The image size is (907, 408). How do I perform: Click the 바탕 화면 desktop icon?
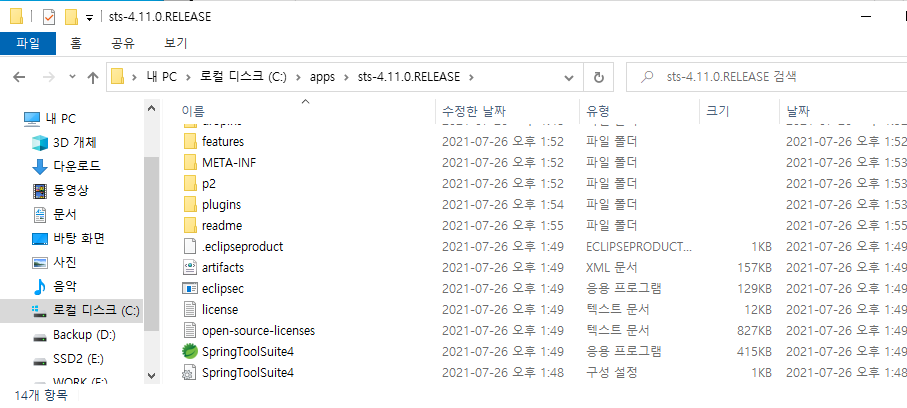pyautogui.click(x=39, y=238)
